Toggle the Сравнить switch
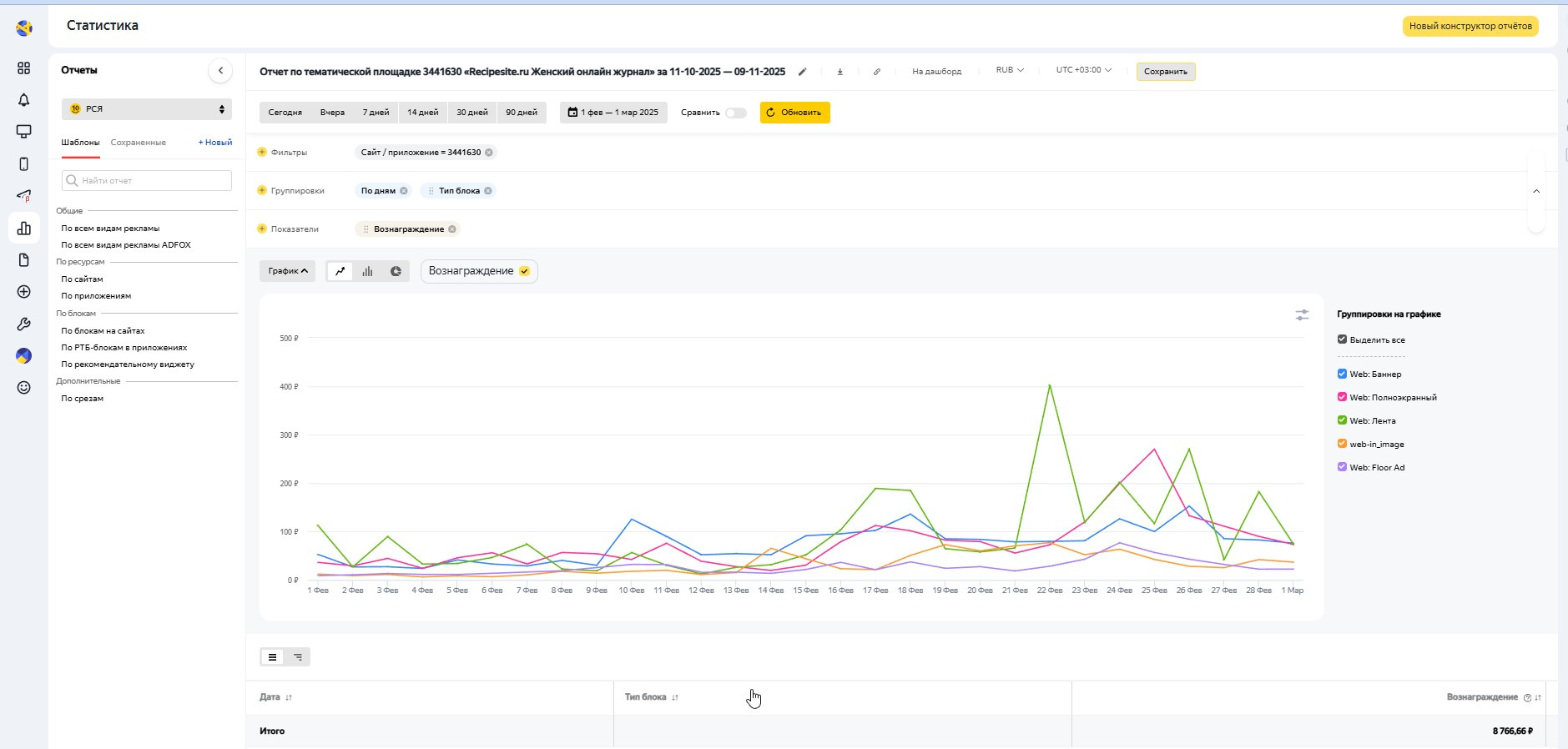This screenshot has width=1568, height=749. click(x=735, y=113)
